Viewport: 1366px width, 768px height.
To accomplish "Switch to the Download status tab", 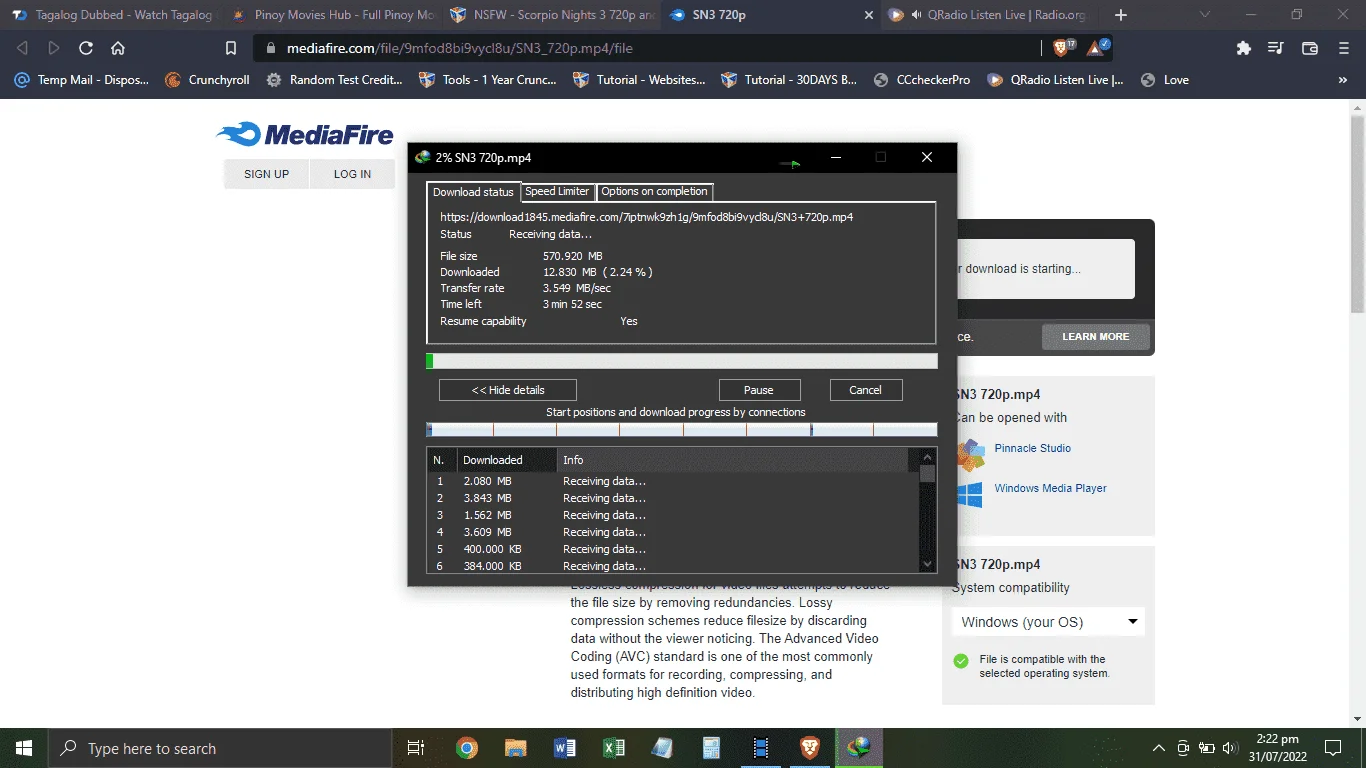I will pyautogui.click(x=473, y=192).
